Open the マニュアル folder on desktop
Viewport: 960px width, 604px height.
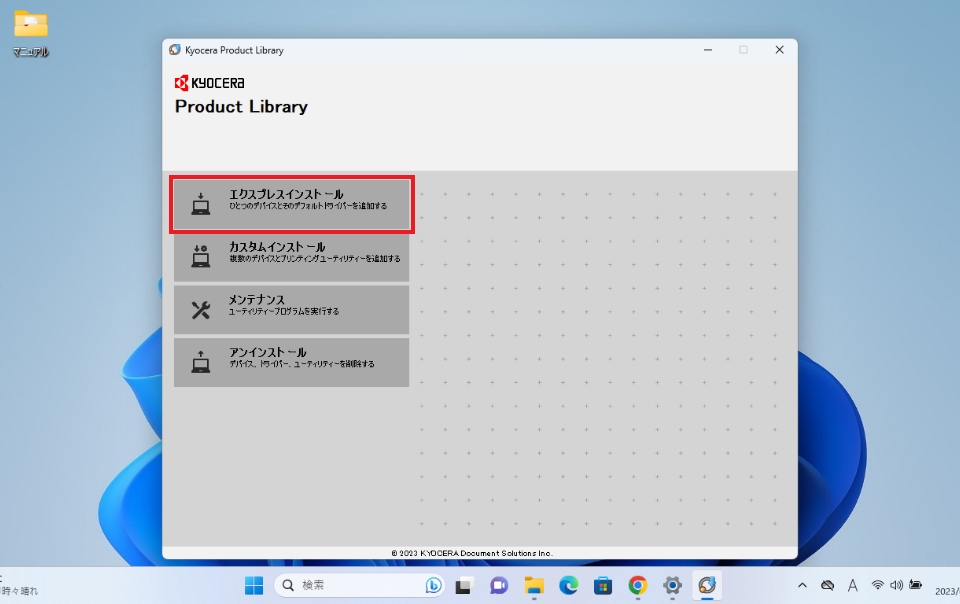coord(30,31)
